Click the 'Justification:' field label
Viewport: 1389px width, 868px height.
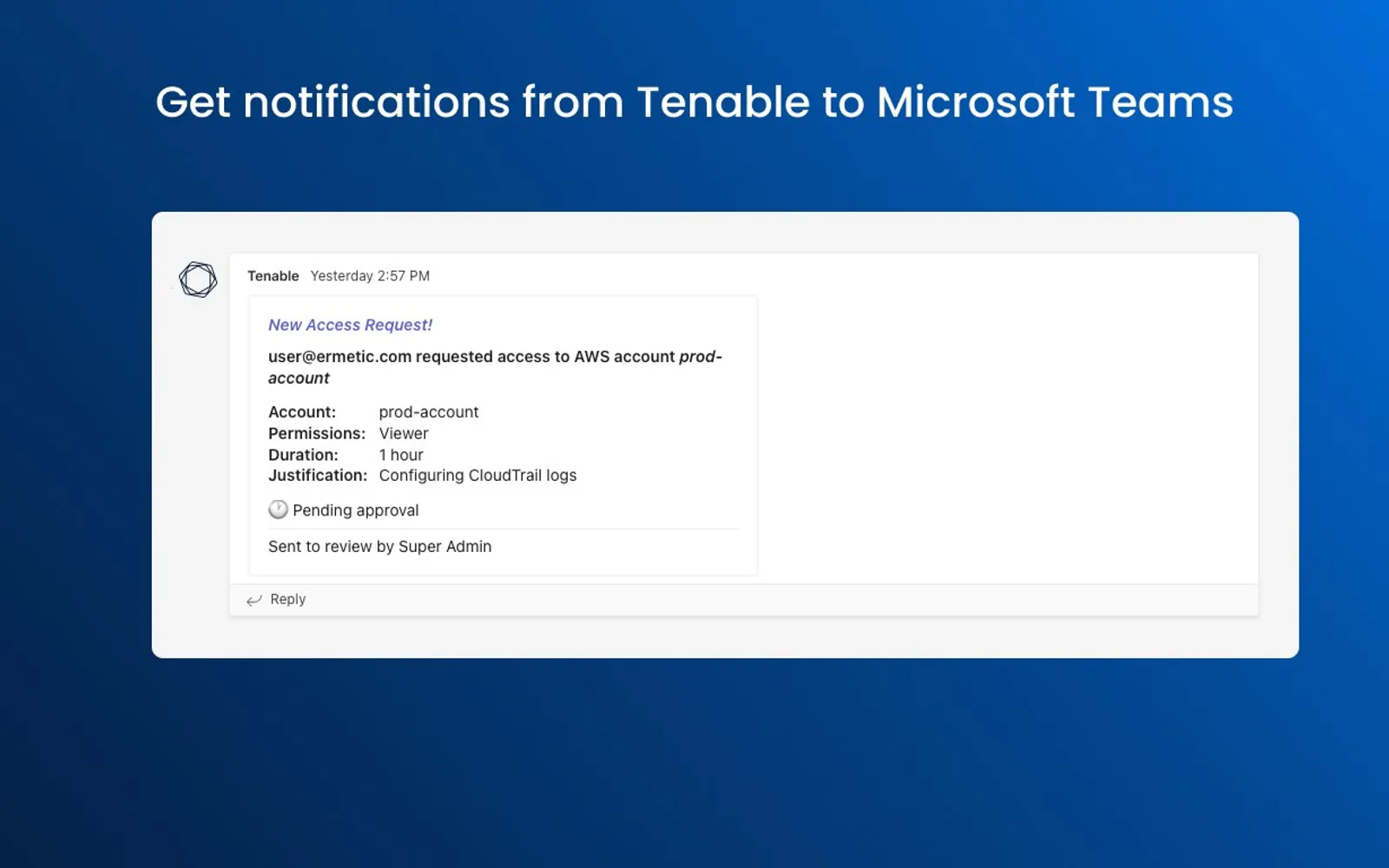point(318,476)
